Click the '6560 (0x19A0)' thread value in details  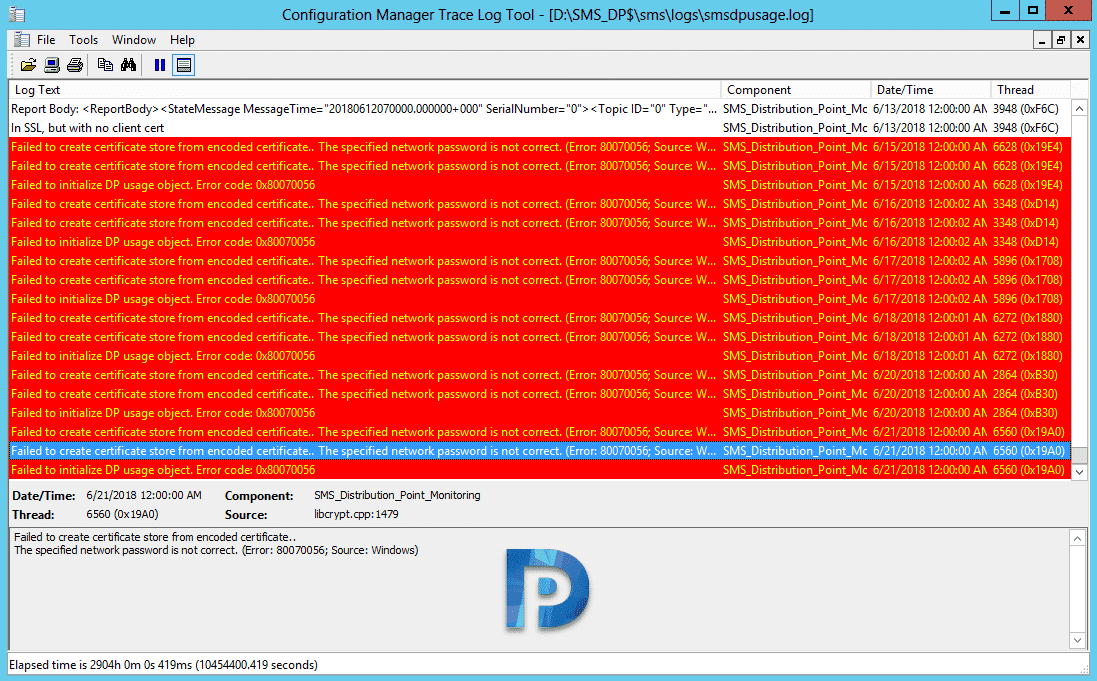pos(122,514)
